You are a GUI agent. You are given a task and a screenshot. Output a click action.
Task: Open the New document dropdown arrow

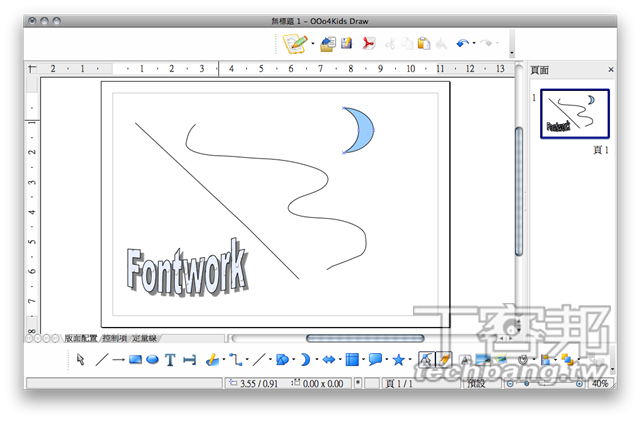click(312, 44)
